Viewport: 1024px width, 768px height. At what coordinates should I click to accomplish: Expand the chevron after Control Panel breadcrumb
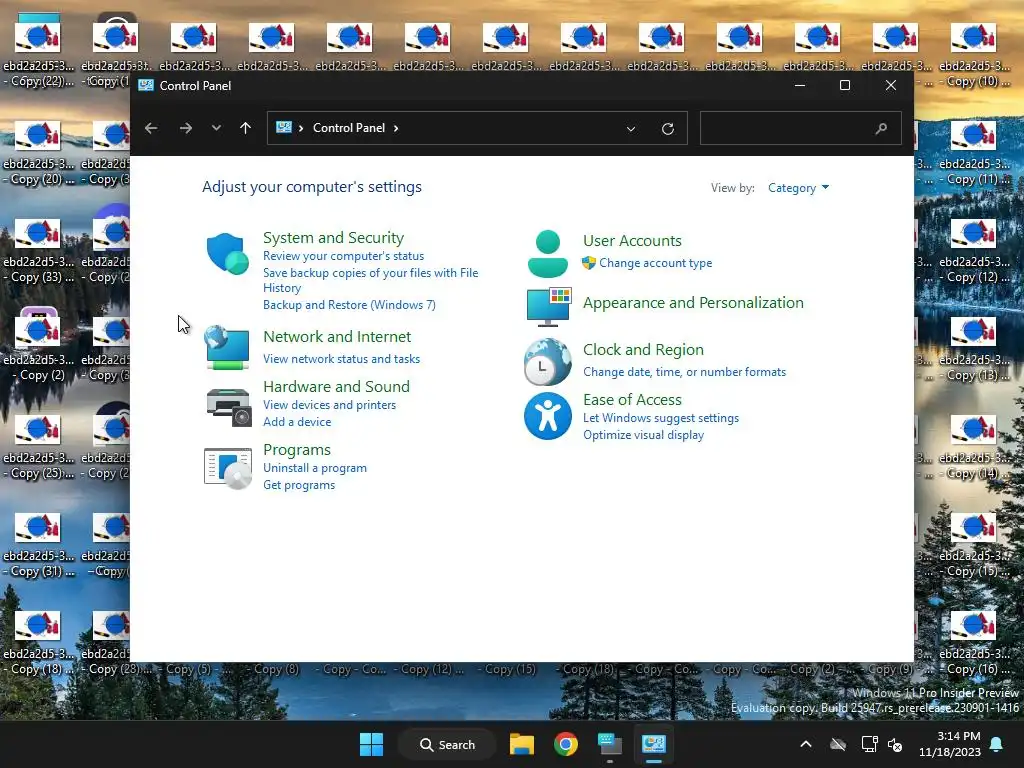(x=396, y=128)
